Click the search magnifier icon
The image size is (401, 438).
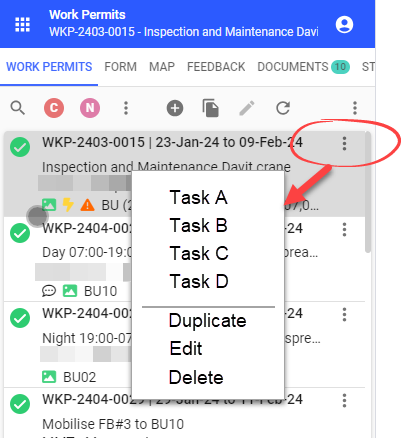[x=18, y=108]
